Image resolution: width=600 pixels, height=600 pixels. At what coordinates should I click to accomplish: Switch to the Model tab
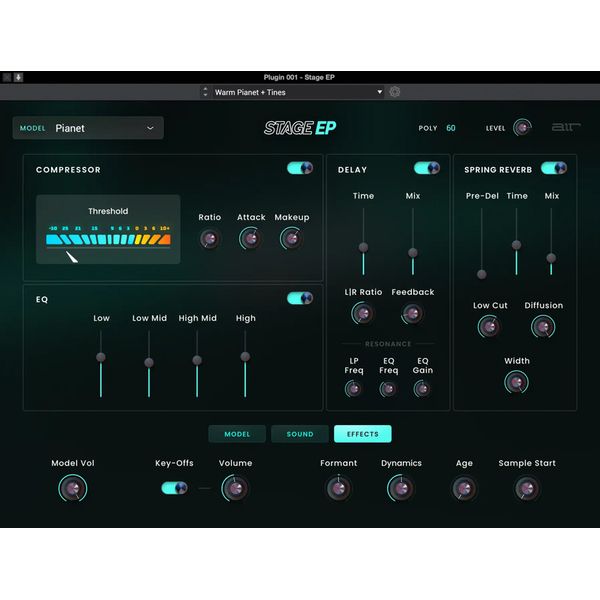pyautogui.click(x=237, y=434)
